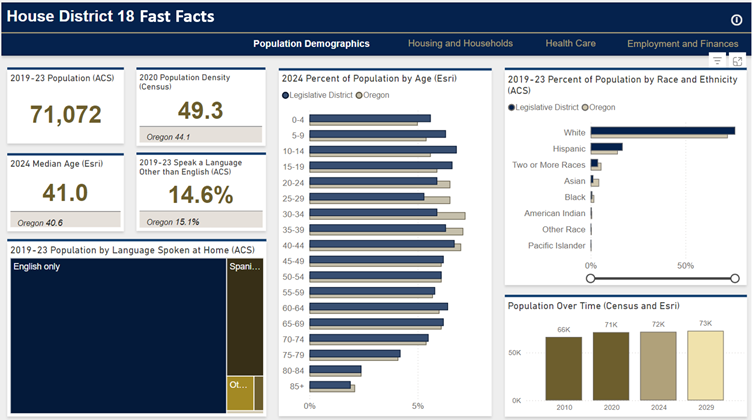Screen dimensions: 755x420
Task: Select the 2024 population bar
Action: [658, 366]
